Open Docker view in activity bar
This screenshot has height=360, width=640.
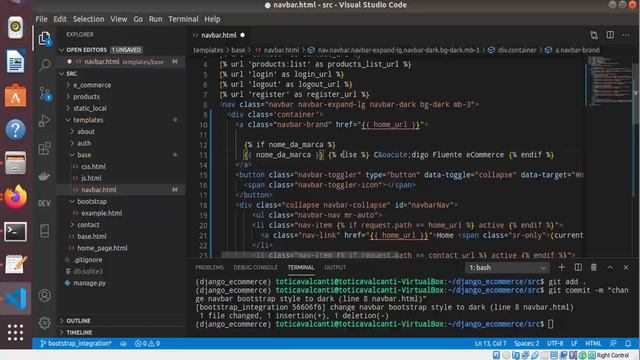coord(44,176)
